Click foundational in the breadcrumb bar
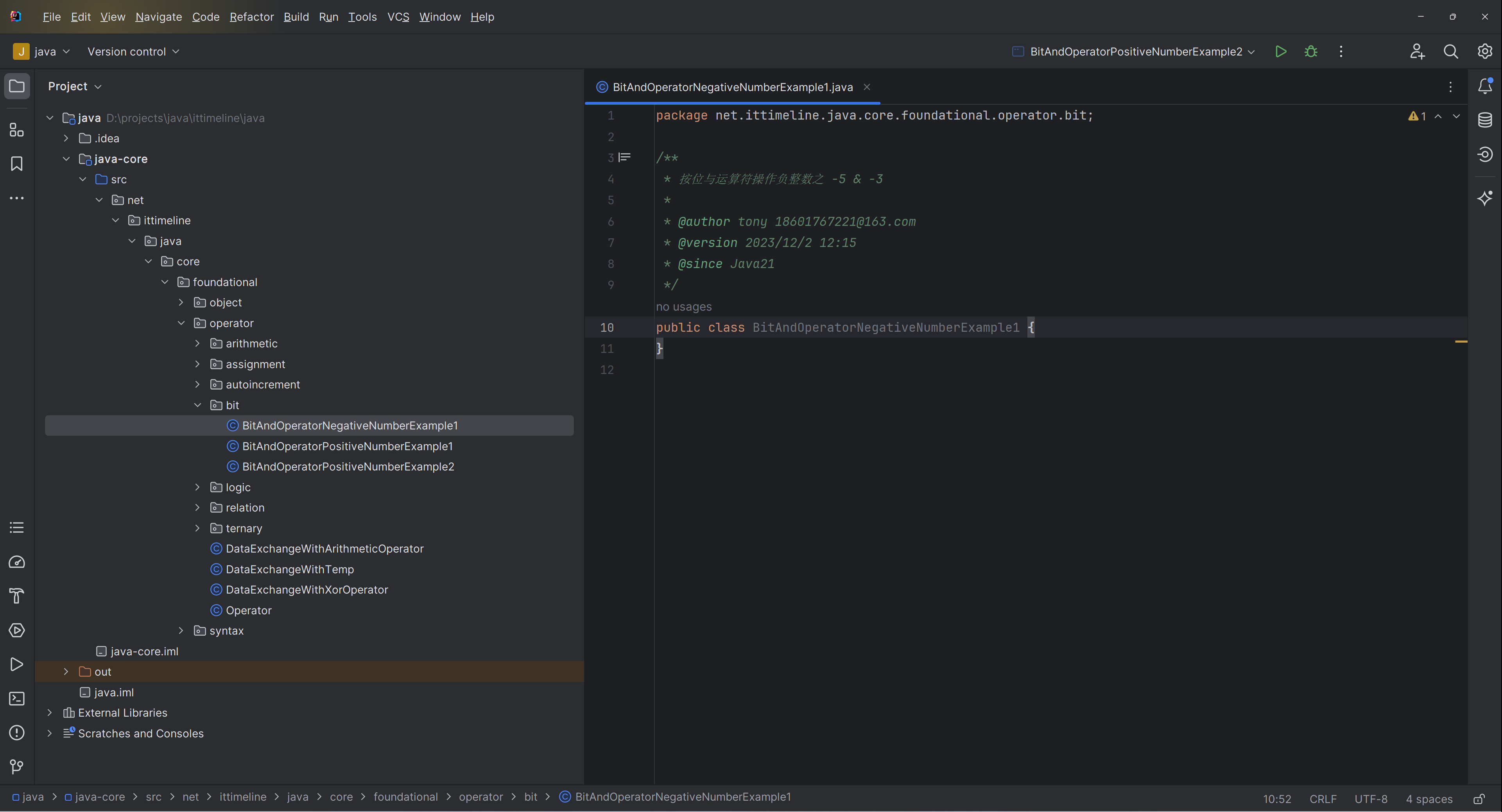1502x812 pixels. (405, 797)
